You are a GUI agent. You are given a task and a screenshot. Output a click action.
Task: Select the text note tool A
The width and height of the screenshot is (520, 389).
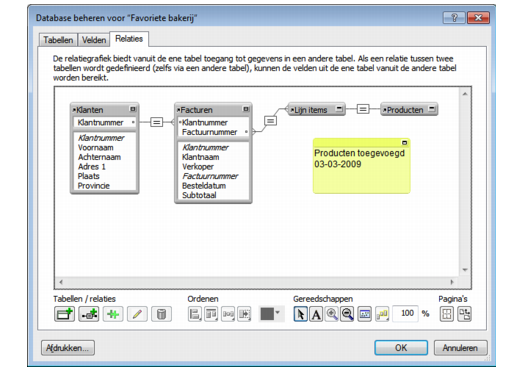tap(316, 314)
